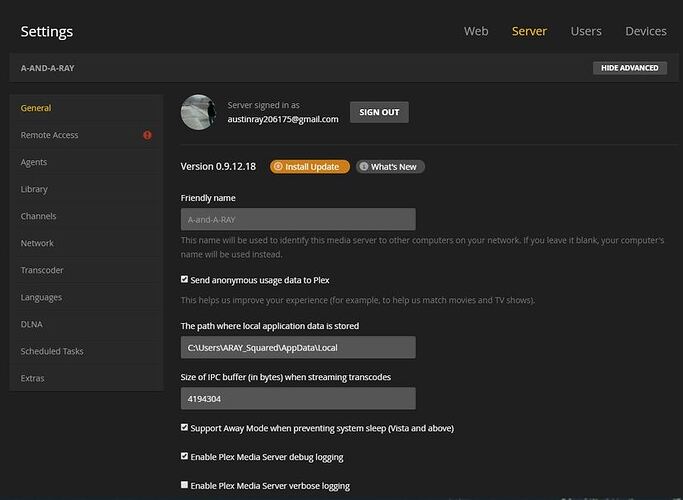Select Languages in the sidebar
683x500 pixels.
pos(86,297)
